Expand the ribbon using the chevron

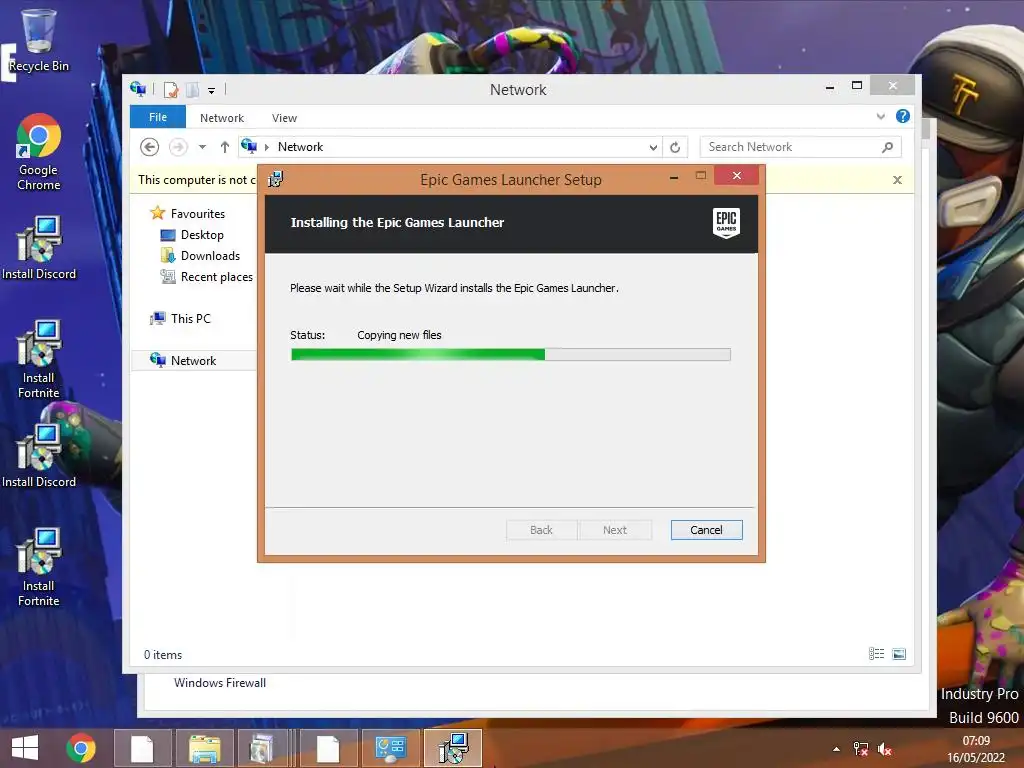pyautogui.click(x=880, y=116)
